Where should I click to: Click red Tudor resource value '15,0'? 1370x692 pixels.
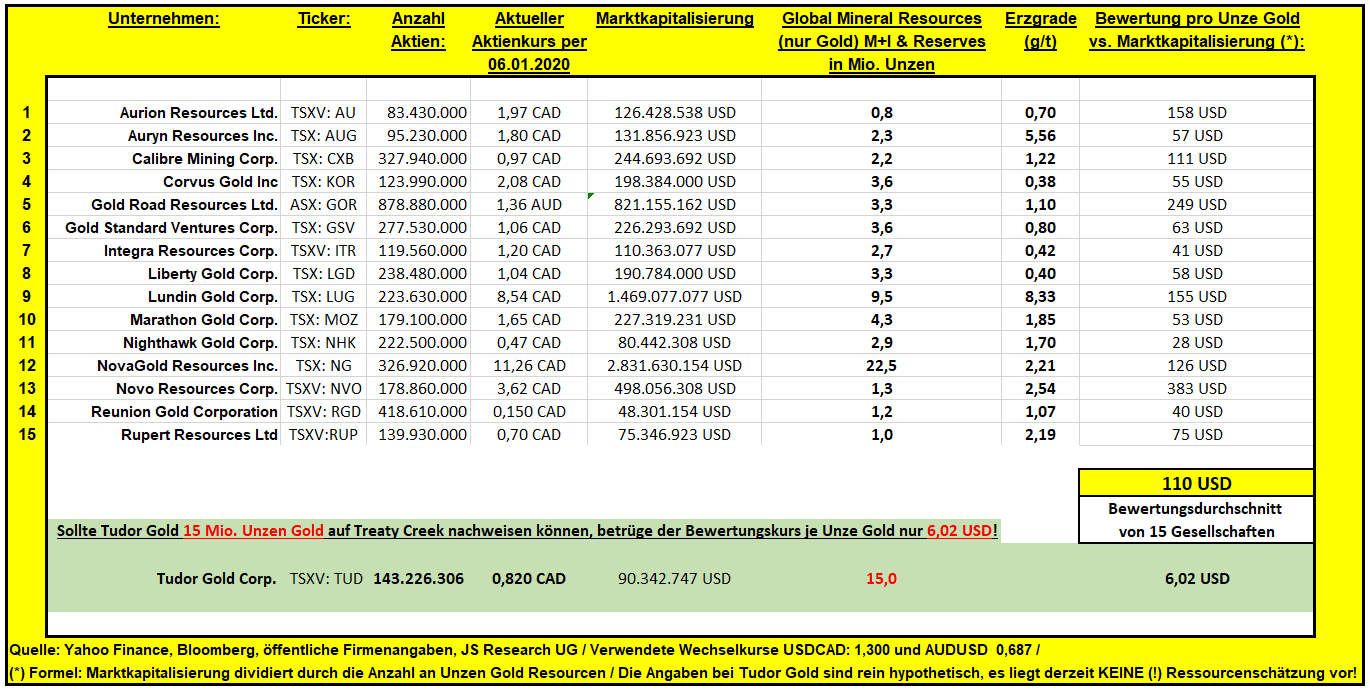(x=881, y=579)
